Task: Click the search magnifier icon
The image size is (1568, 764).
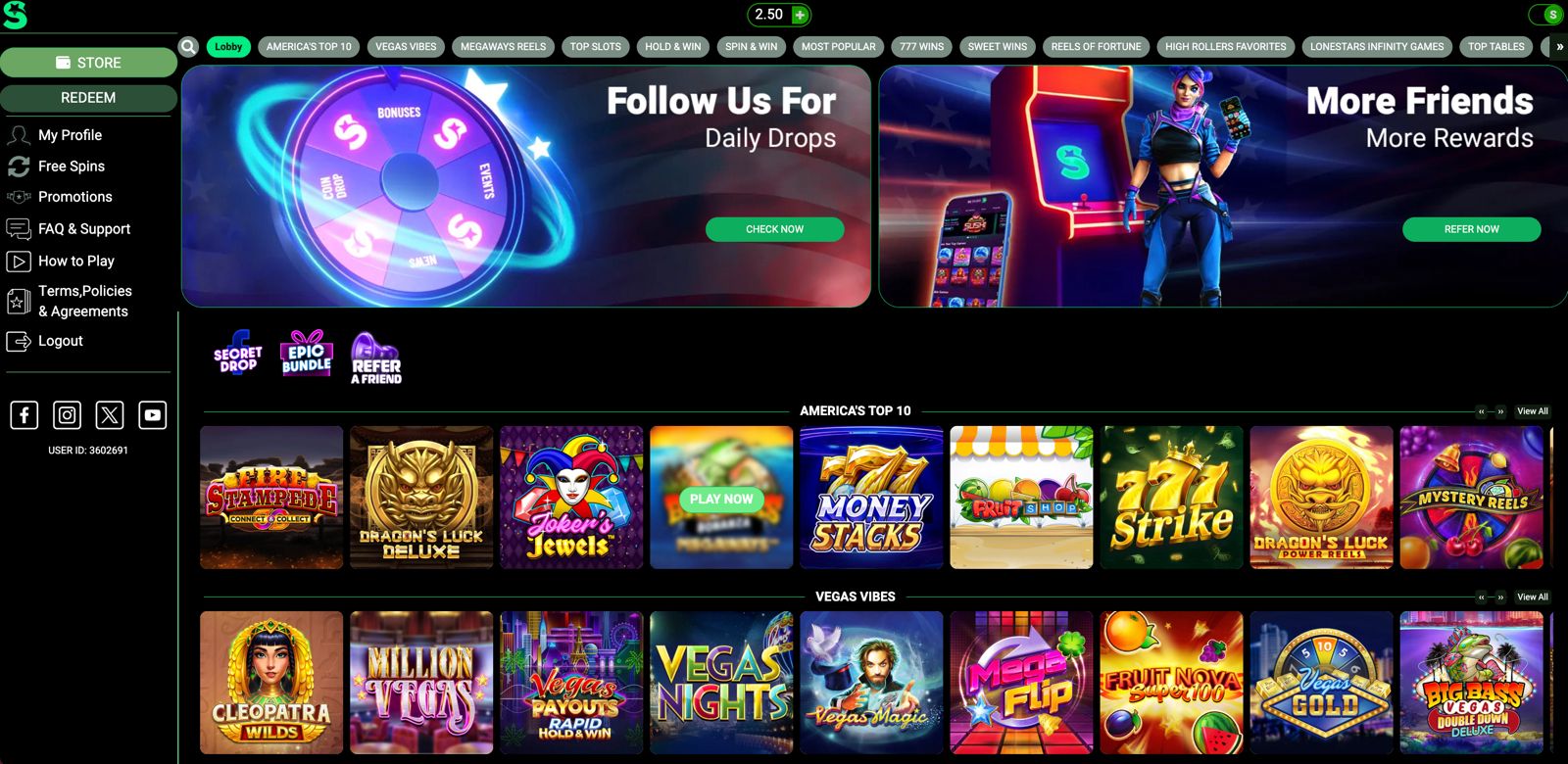Action: (x=189, y=46)
